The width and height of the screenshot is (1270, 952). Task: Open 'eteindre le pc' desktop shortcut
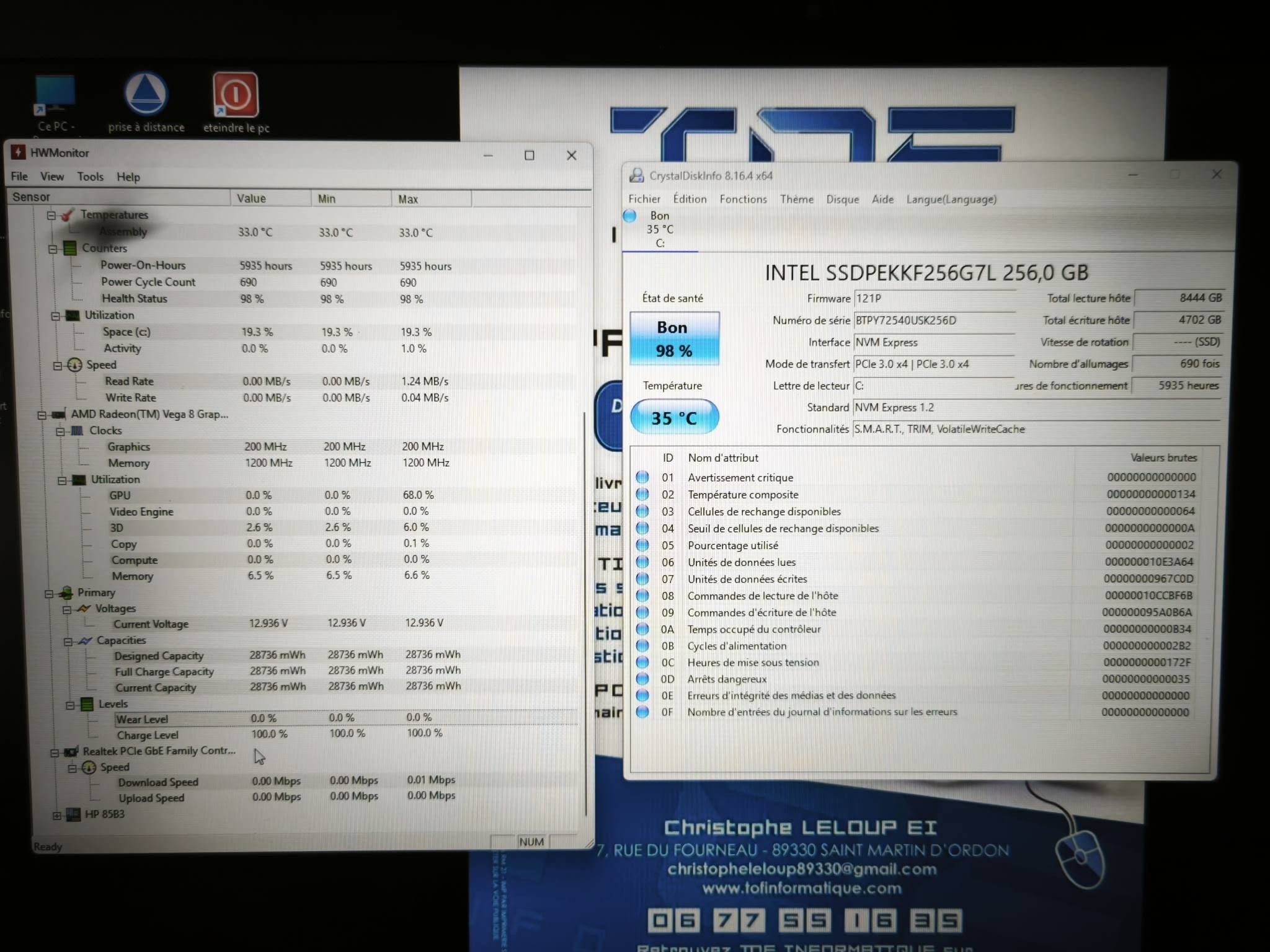tap(236, 94)
